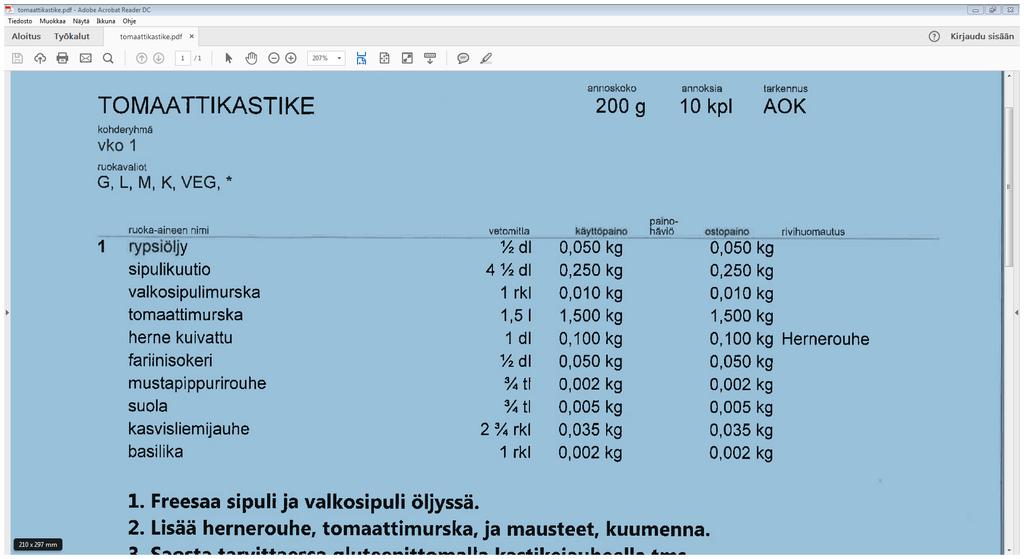1024x559 pixels.
Task: Click the cloud upload icon
Action: 40,58
